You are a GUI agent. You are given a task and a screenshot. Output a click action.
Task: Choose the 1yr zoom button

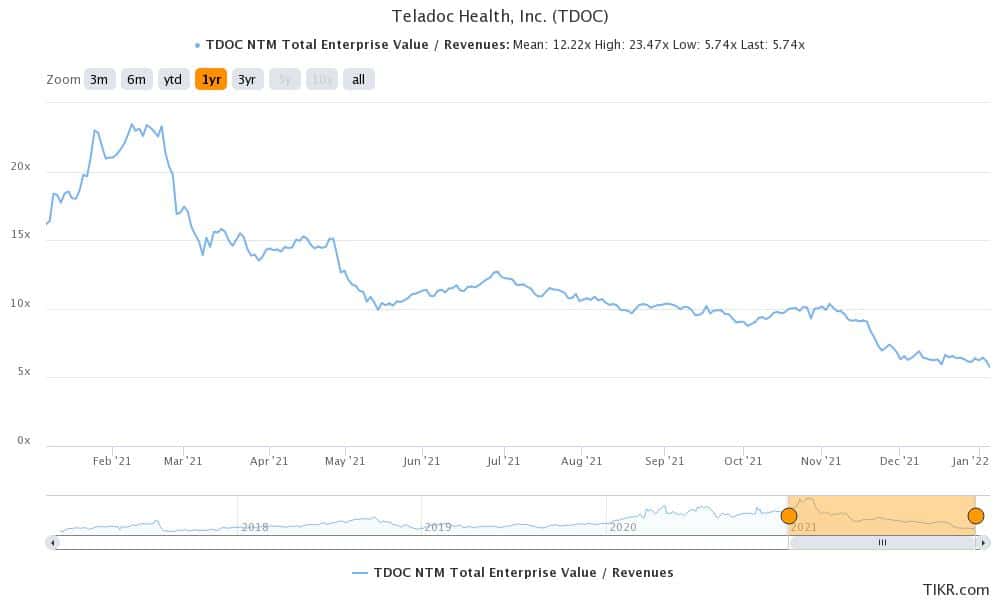[x=211, y=80]
